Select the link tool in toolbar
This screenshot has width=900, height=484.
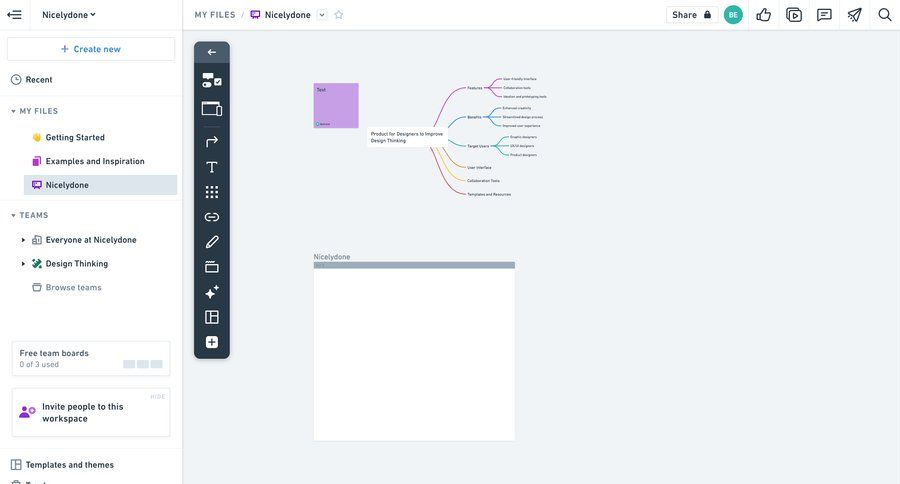click(x=212, y=217)
